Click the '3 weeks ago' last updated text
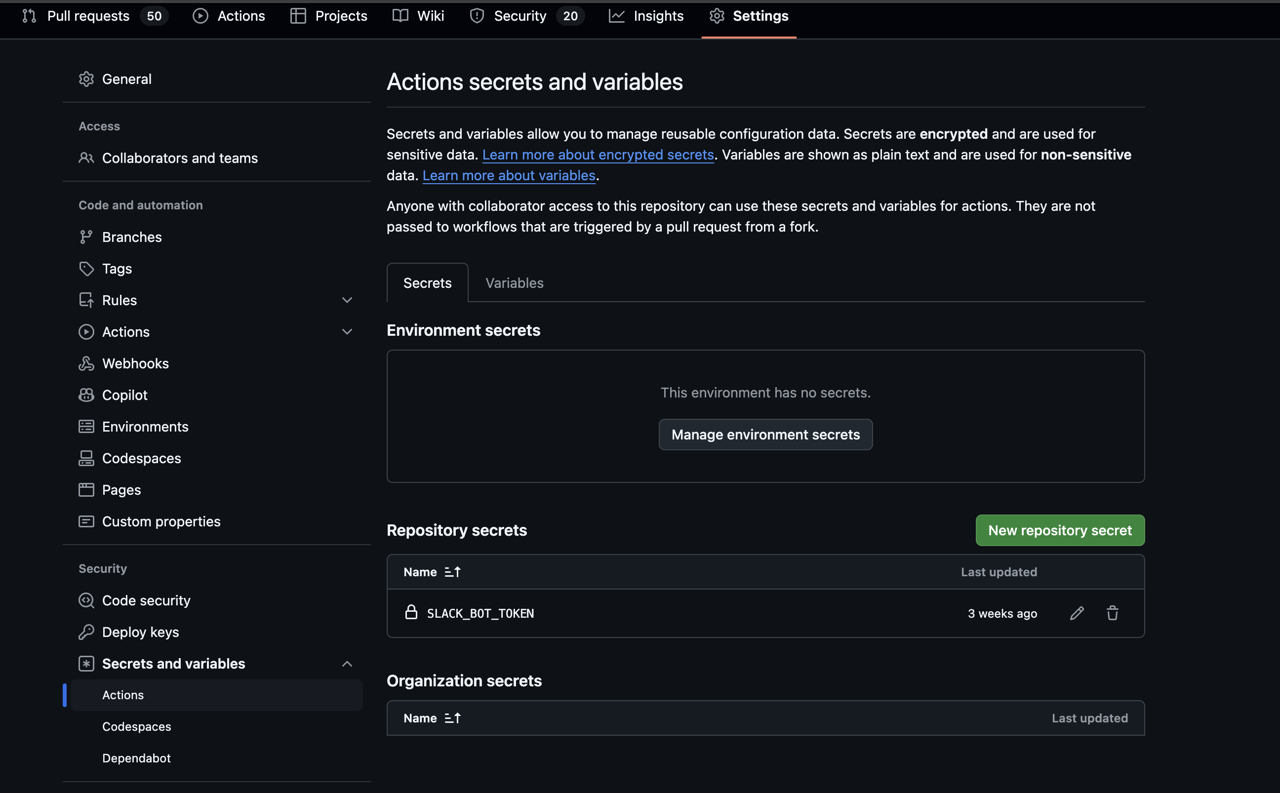This screenshot has width=1280, height=793. (x=1002, y=613)
